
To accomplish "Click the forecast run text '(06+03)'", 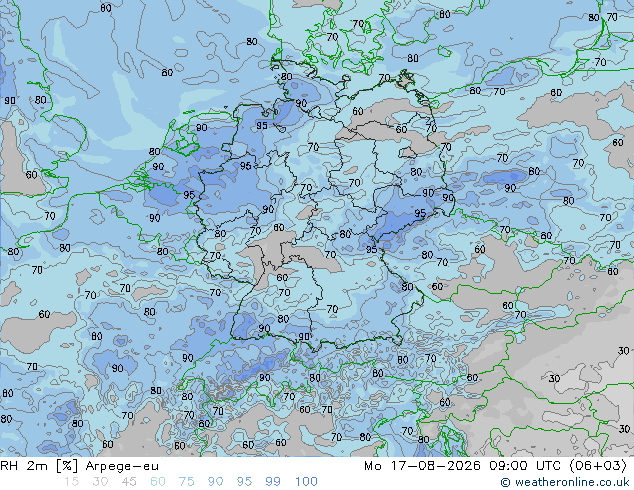I will click(598, 466).
